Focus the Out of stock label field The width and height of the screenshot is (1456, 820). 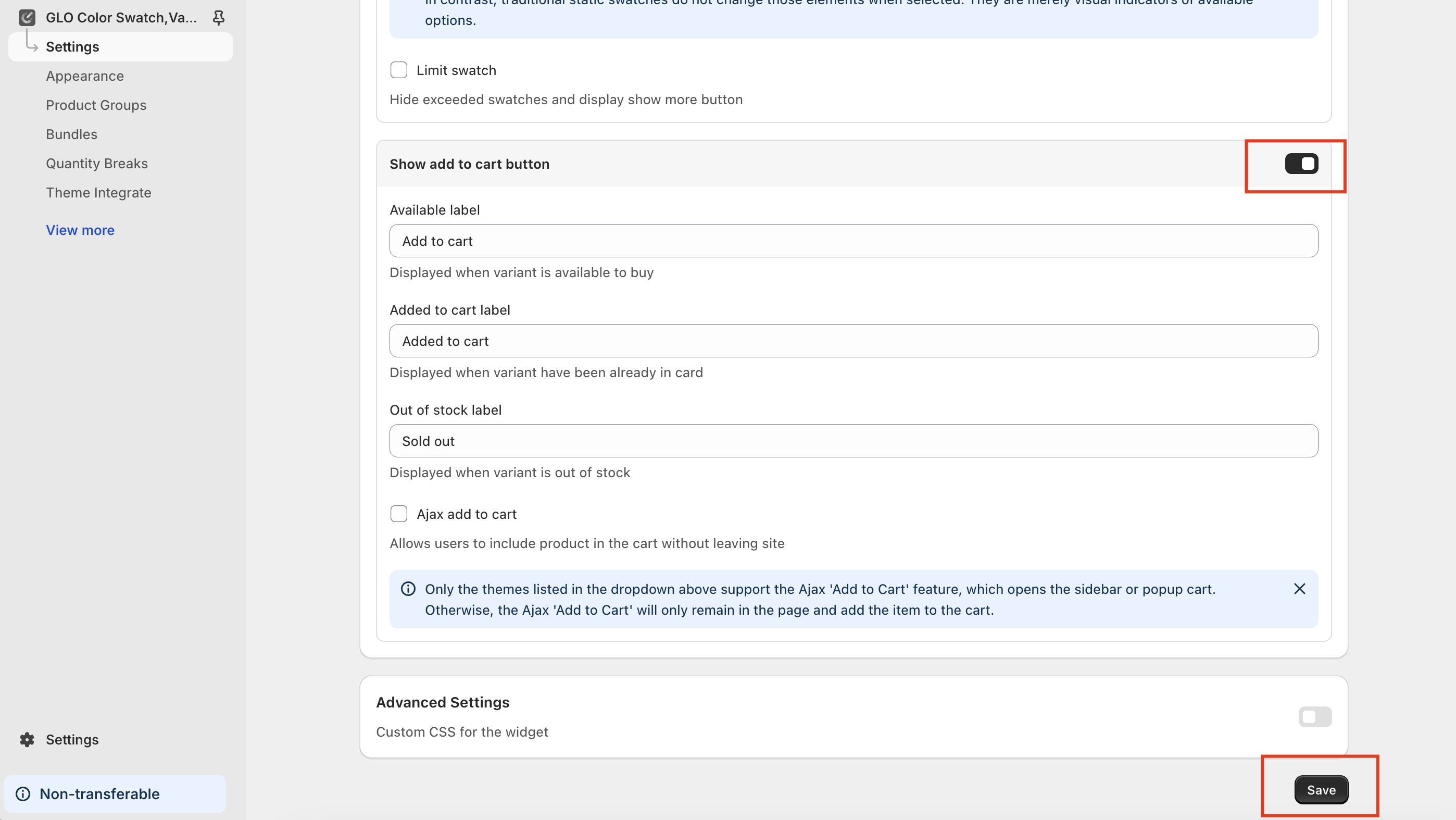coord(853,441)
